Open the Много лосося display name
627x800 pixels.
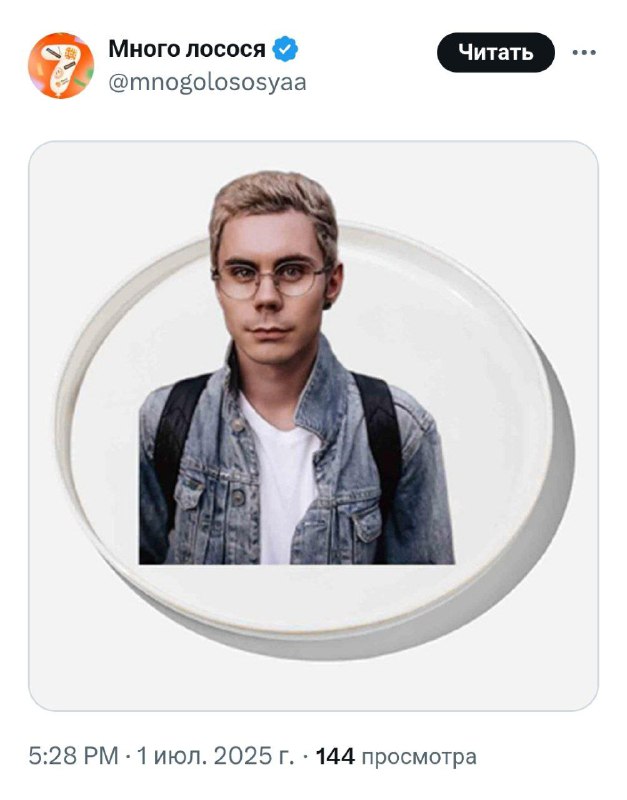click(187, 49)
